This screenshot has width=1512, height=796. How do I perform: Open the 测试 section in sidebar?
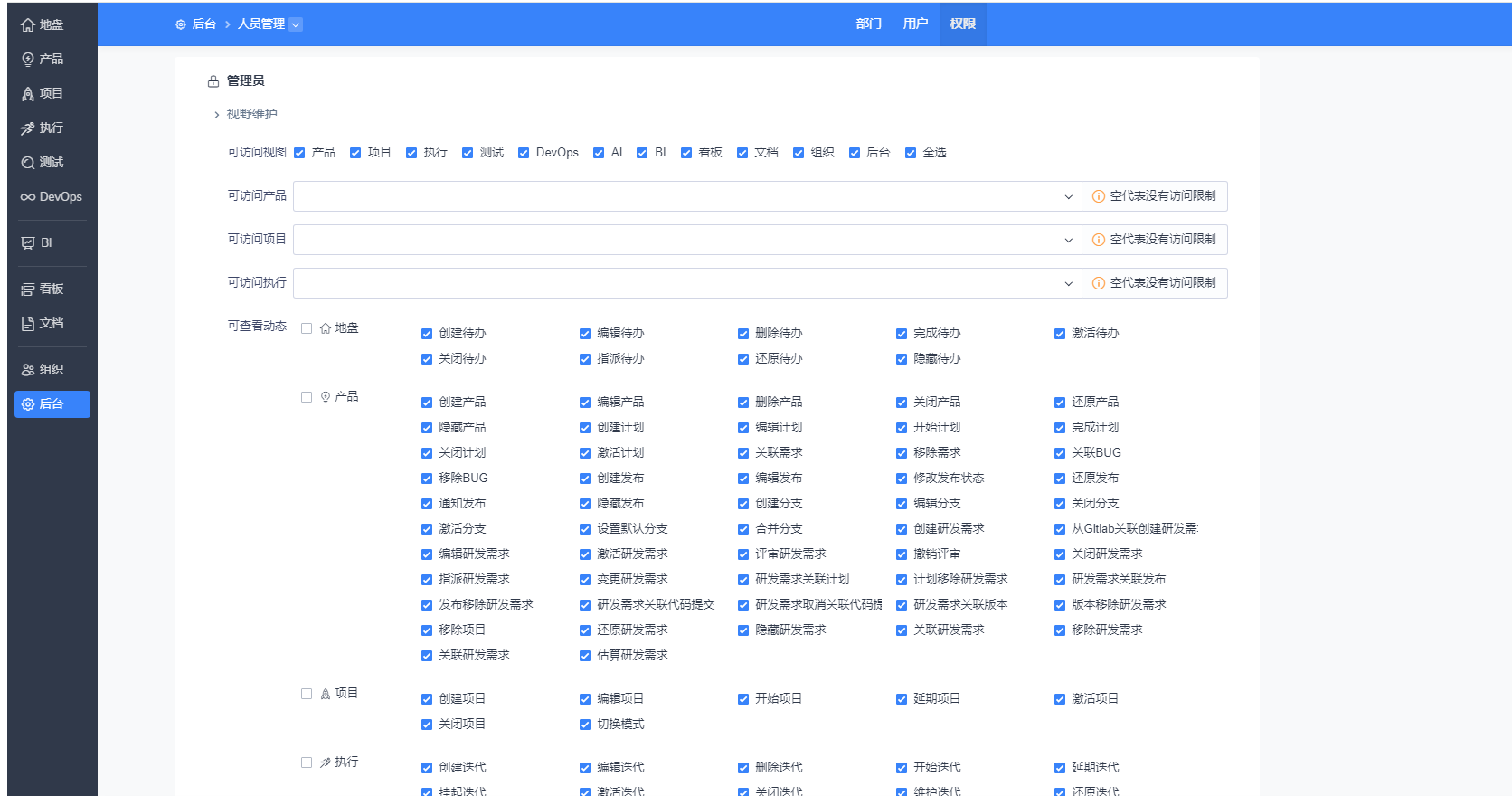[43, 163]
